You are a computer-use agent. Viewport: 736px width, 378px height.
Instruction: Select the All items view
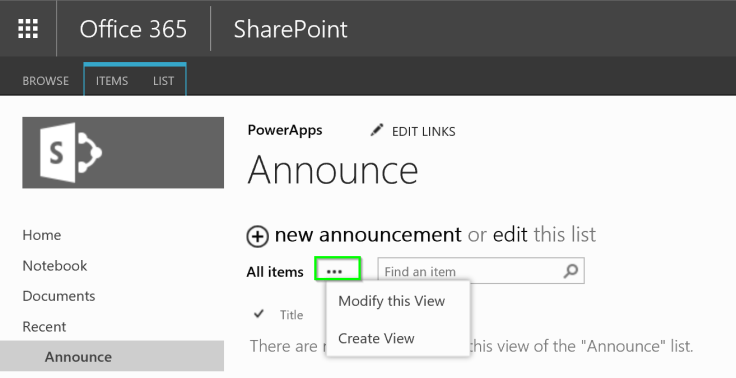(x=275, y=272)
